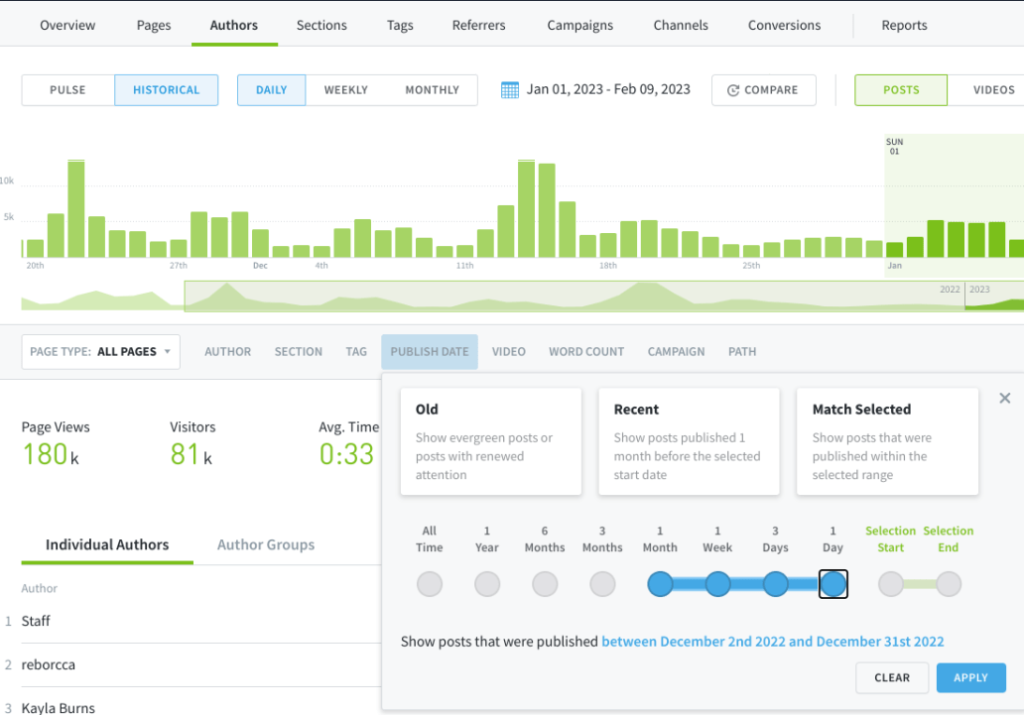
Task: Select the 1 Day slider node
Action: coord(833,584)
